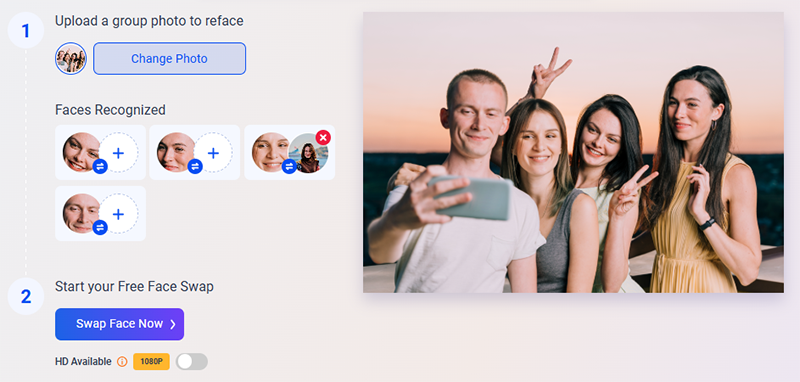Open the HD Available info icon
This screenshot has width=800, height=382.
pyautogui.click(x=122, y=362)
